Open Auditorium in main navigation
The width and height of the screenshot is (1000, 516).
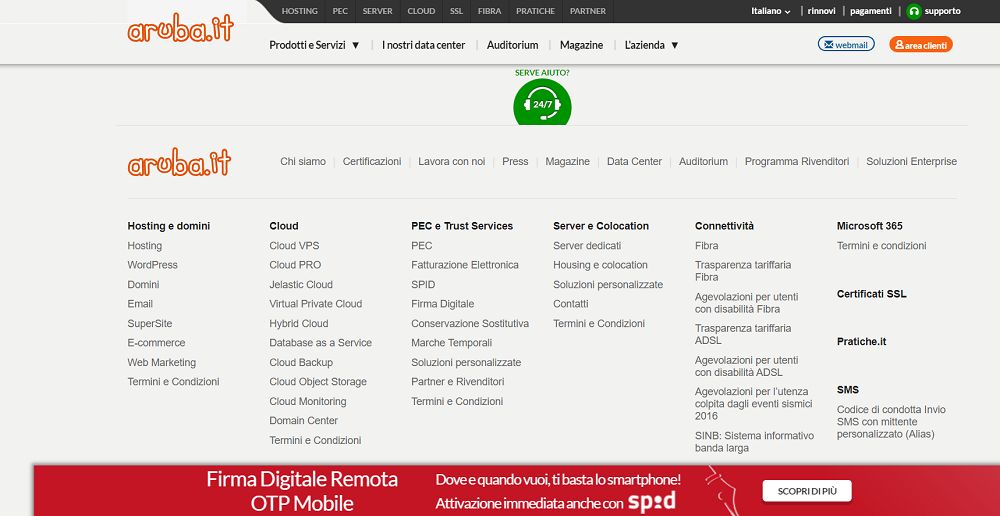coord(512,45)
